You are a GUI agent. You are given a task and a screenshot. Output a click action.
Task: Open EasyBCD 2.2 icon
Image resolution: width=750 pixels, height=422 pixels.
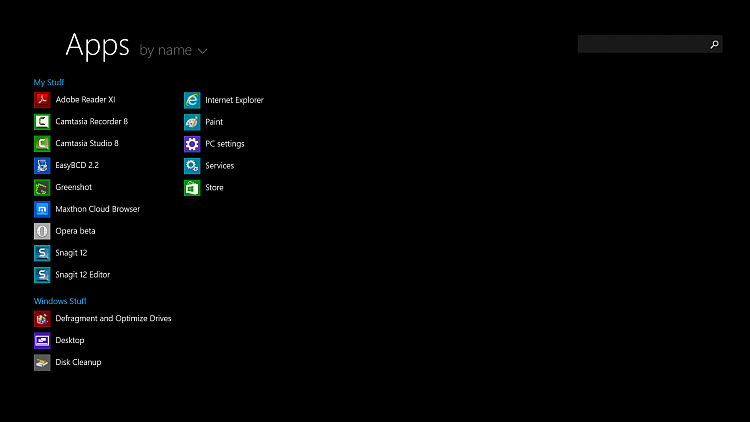42,166
